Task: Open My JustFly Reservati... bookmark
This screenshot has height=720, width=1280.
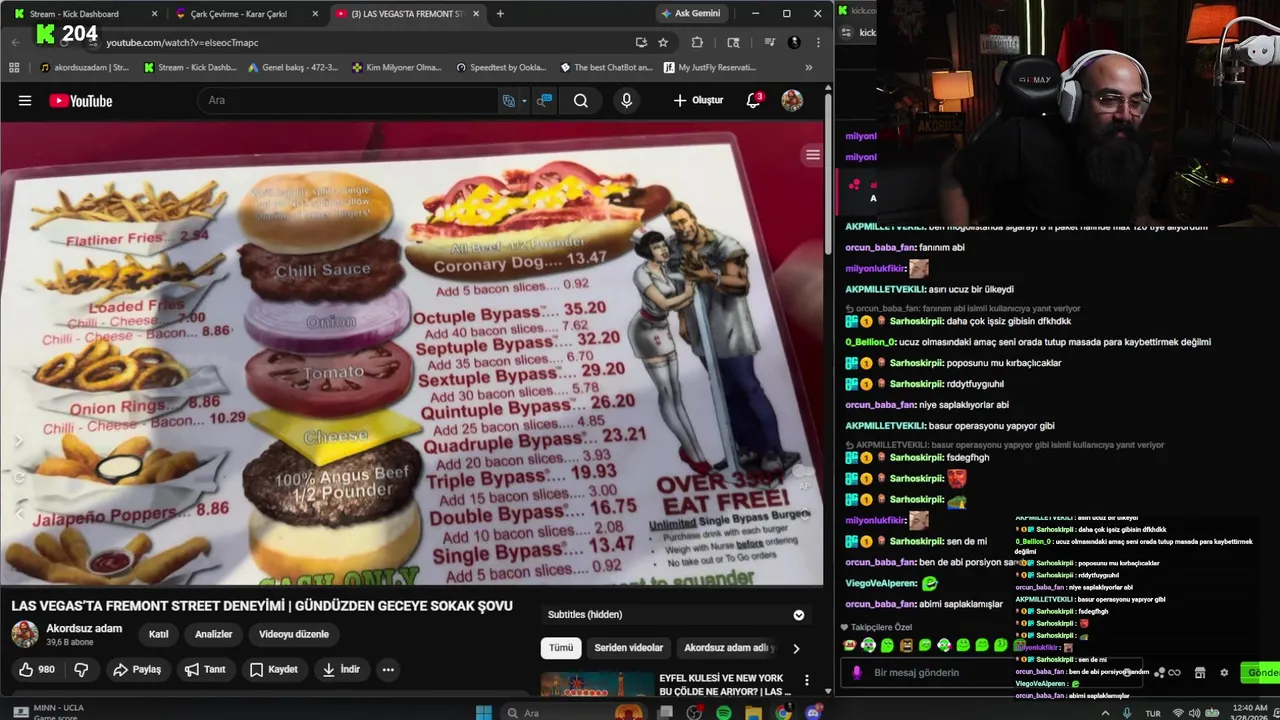Action: [708, 68]
